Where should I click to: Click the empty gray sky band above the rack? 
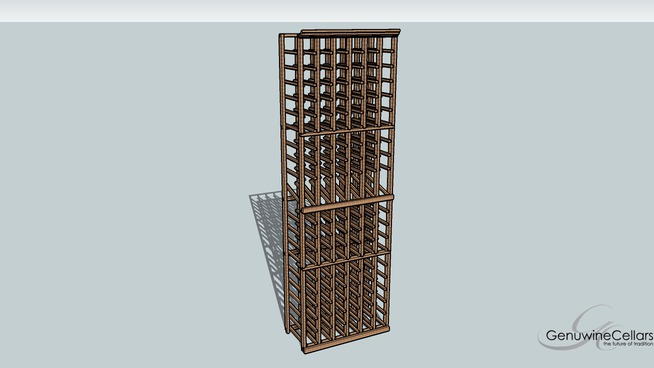point(327,11)
